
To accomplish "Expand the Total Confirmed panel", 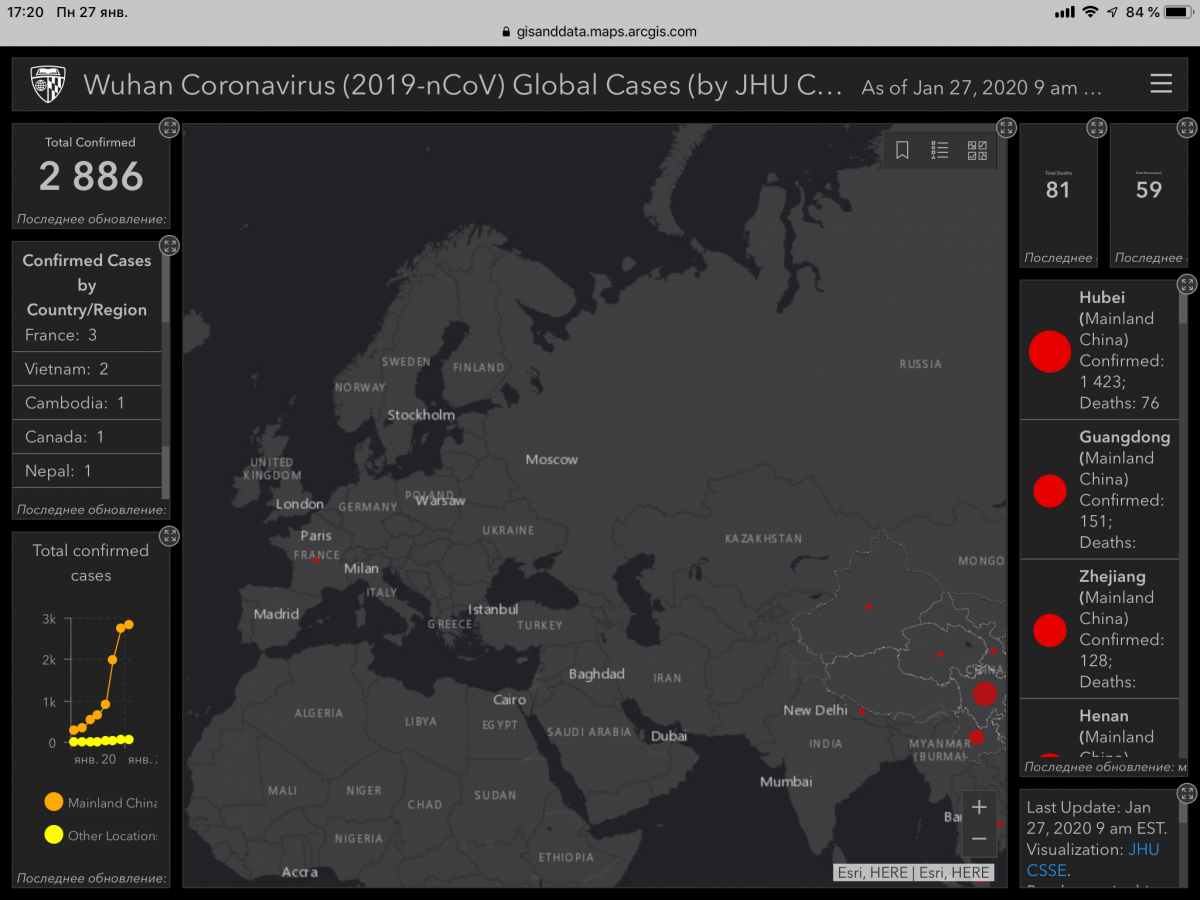I will pyautogui.click(x=169, y=128).
